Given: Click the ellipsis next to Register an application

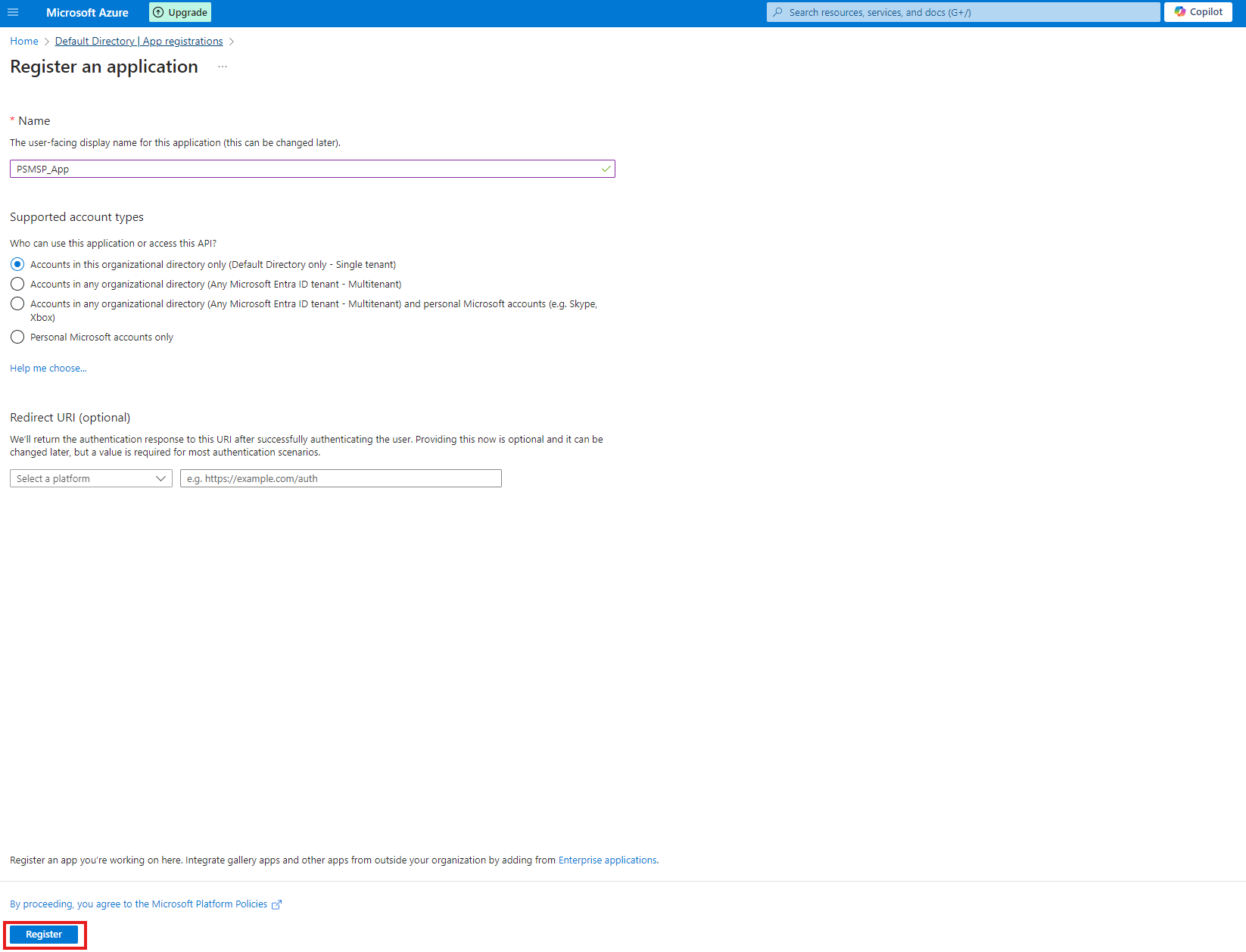Looking at the screenshot, I should 223,67.
